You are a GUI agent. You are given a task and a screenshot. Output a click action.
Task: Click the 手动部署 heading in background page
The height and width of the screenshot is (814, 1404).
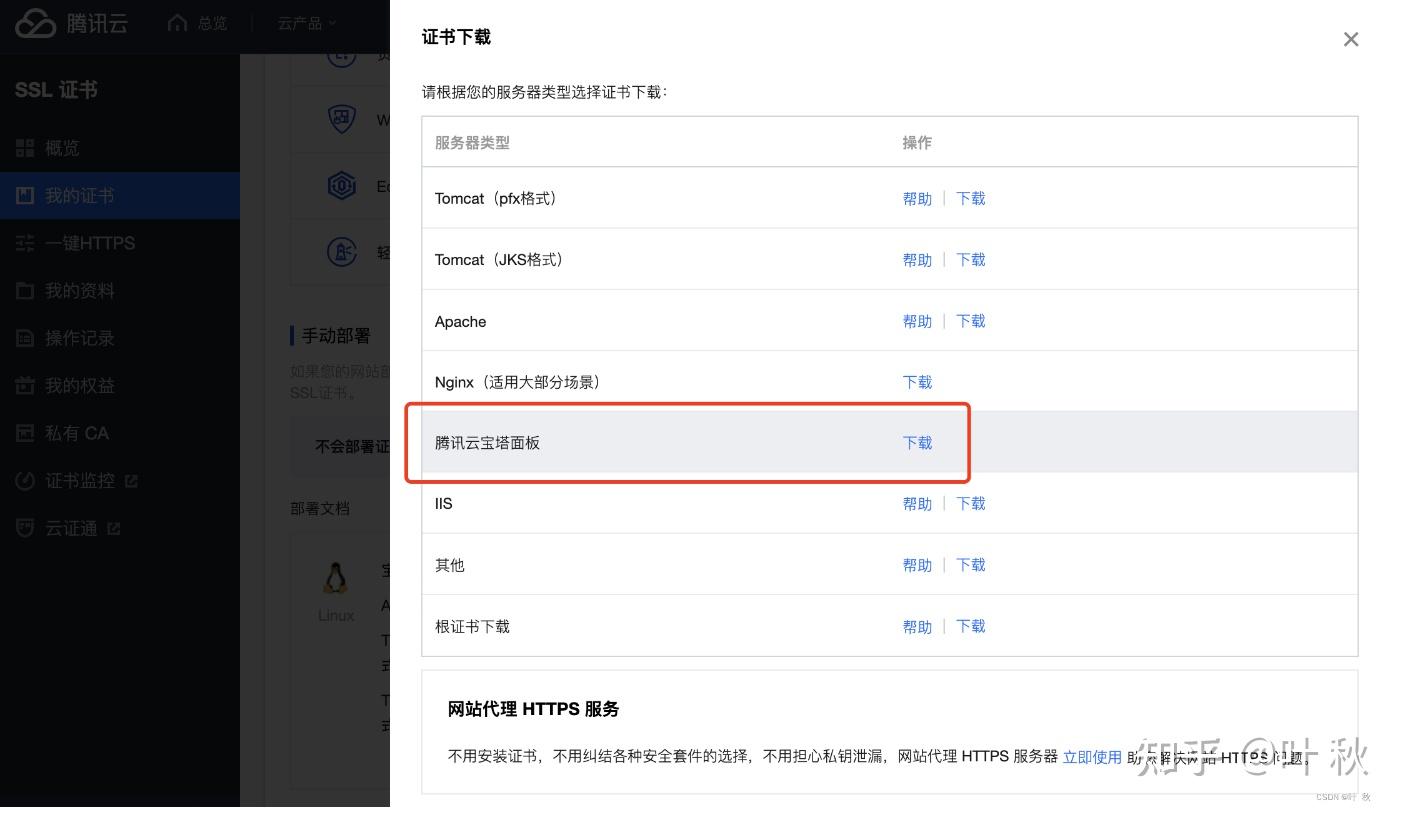pos(336,336)
